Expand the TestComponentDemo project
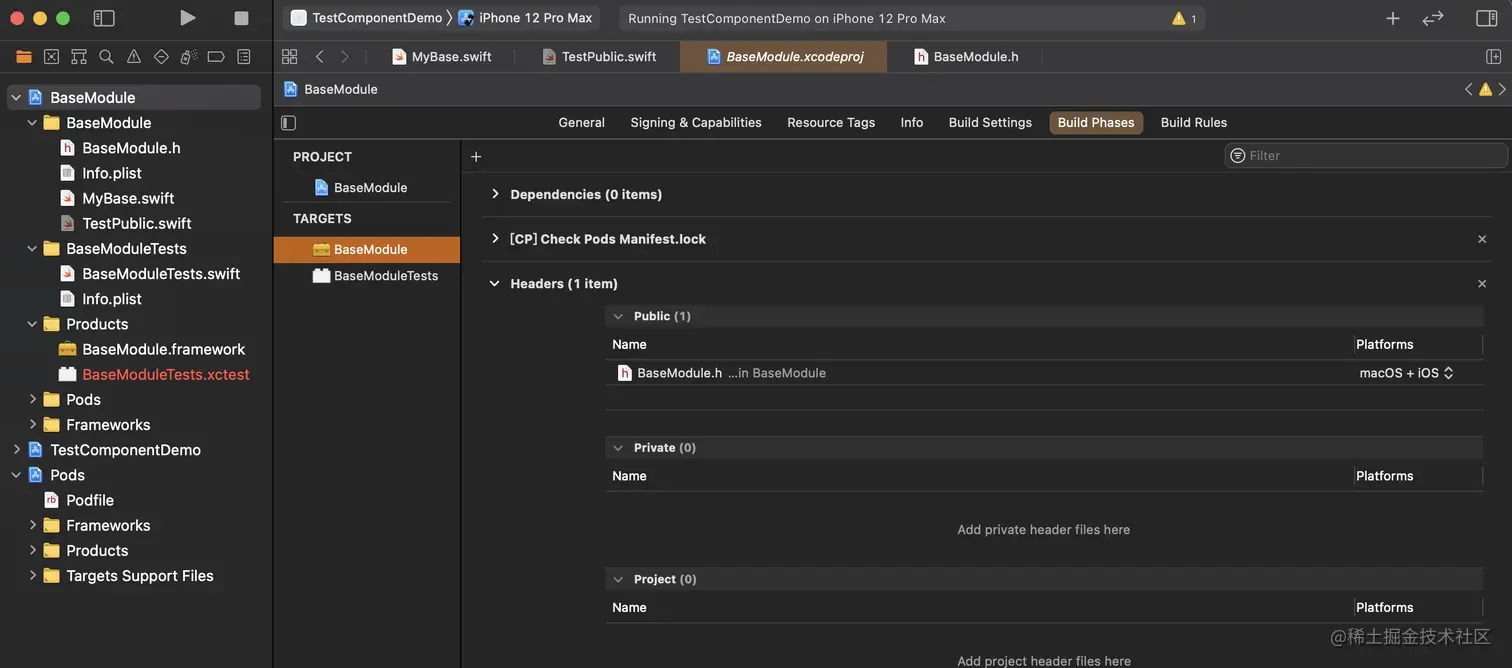 (x=17, y=450)
